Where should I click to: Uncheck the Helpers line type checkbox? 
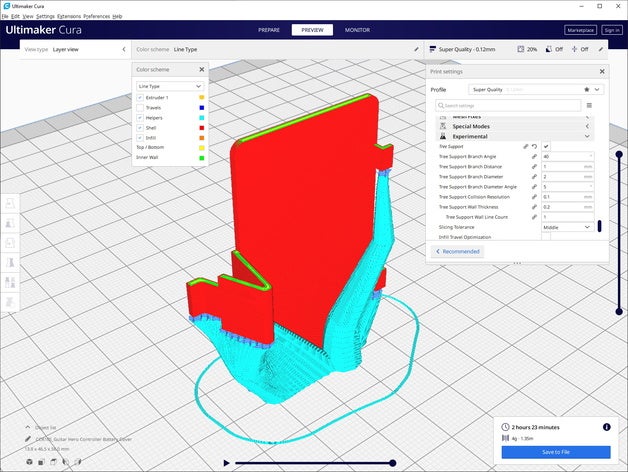point(140,118)
